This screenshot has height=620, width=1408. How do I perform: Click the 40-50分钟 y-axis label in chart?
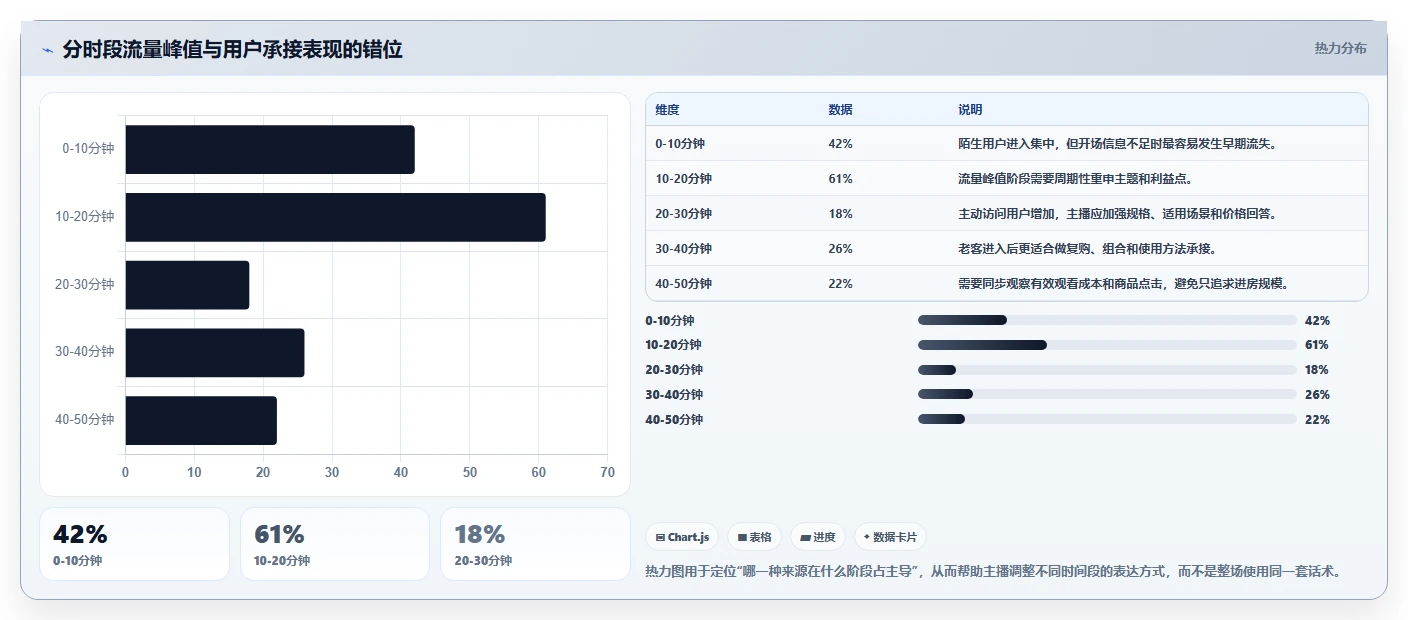coord(85,420)
